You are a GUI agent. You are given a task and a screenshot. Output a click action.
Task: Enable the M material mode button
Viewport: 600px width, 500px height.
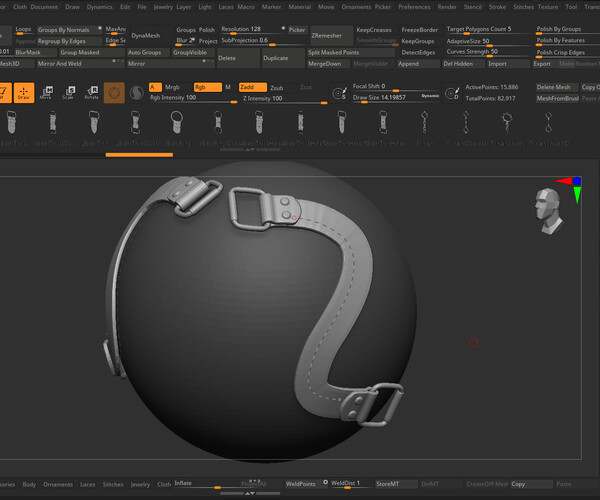(228, 87)
